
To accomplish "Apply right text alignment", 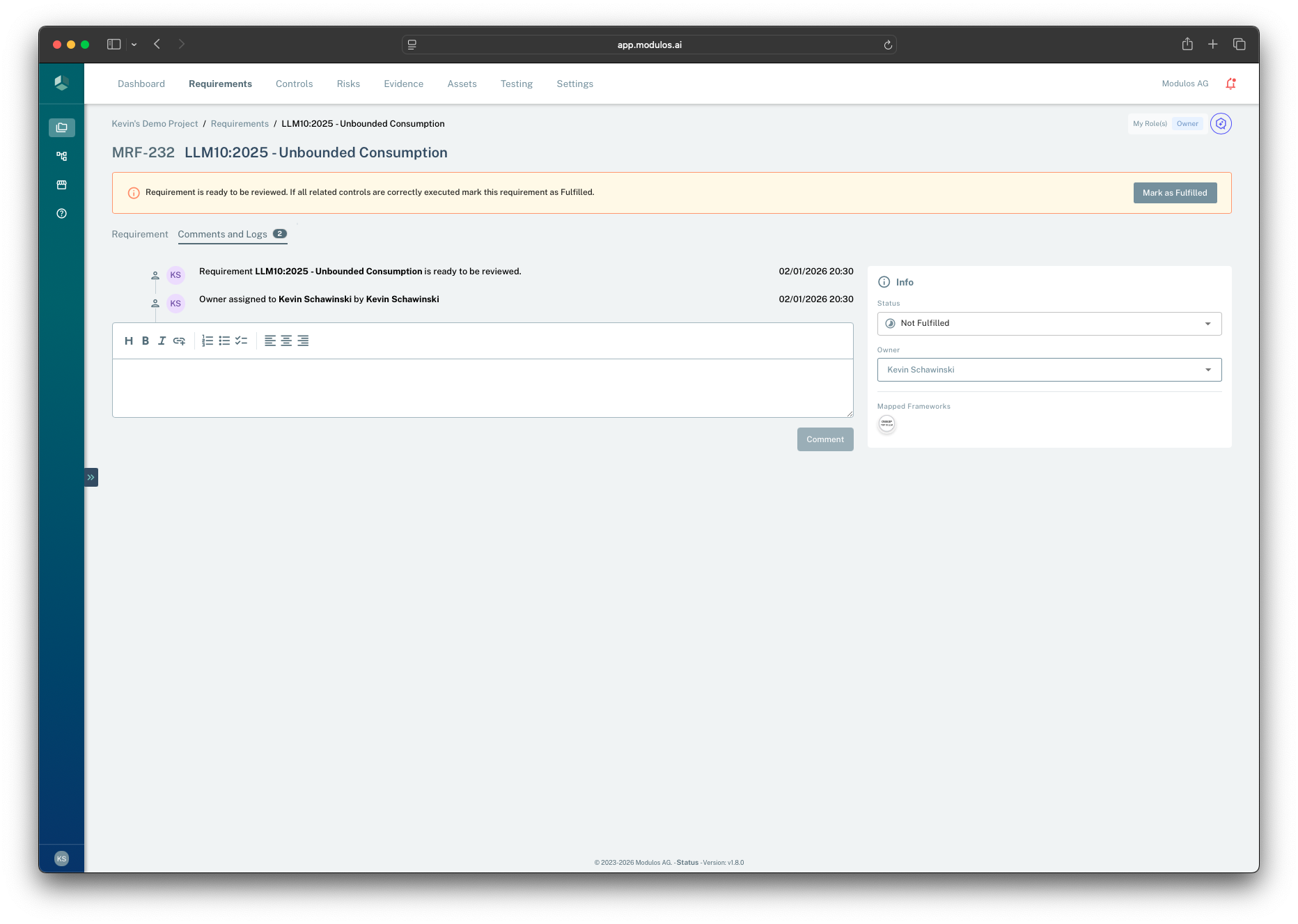I will pyautogui.click(x=303, y=340).
